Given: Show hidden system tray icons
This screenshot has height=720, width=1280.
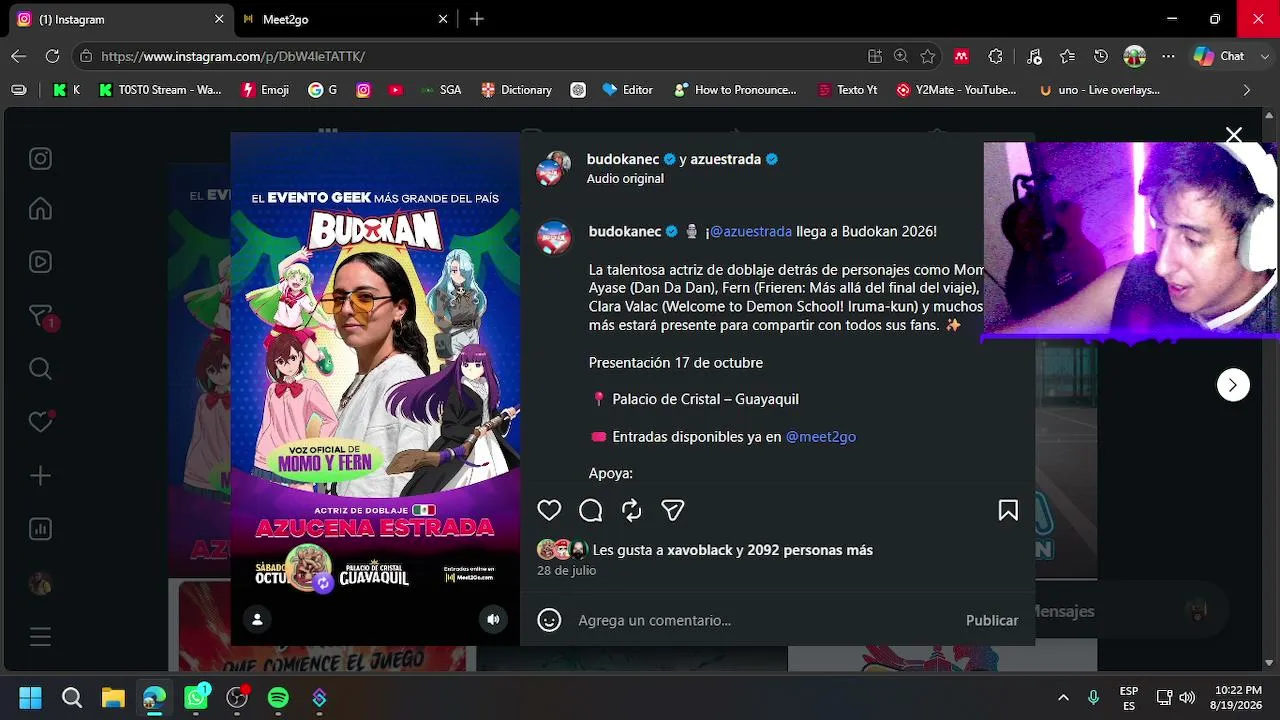Looking at the screenshot, I should click(x=1063, y=697).
